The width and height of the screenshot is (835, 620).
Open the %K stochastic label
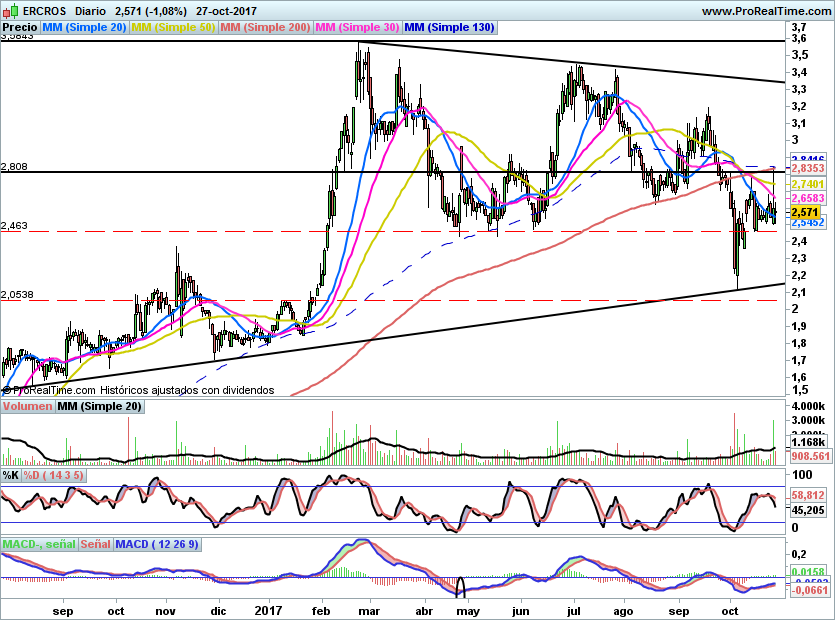click(x=11, y=475)
